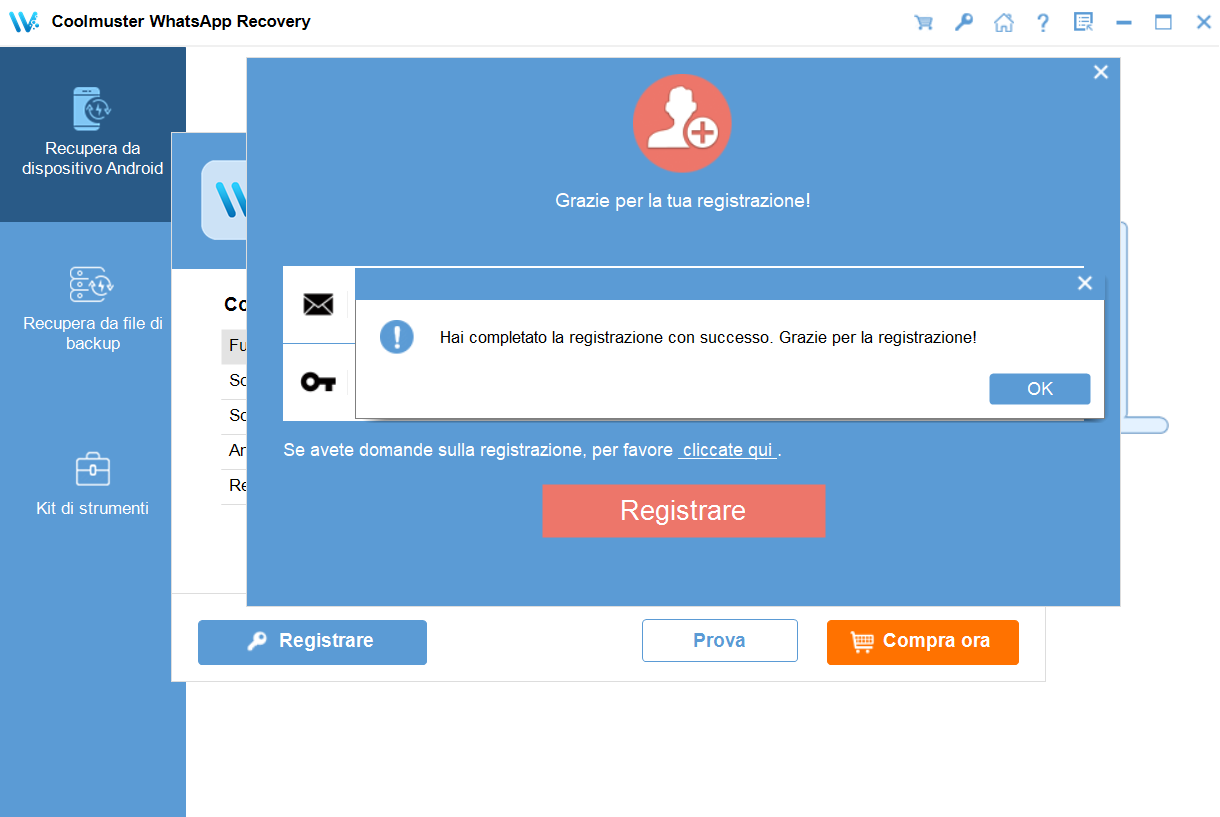The image size is (1220, 817).
Task: Click the Coolmuster logo in title bar
Action: pos(24,22)
